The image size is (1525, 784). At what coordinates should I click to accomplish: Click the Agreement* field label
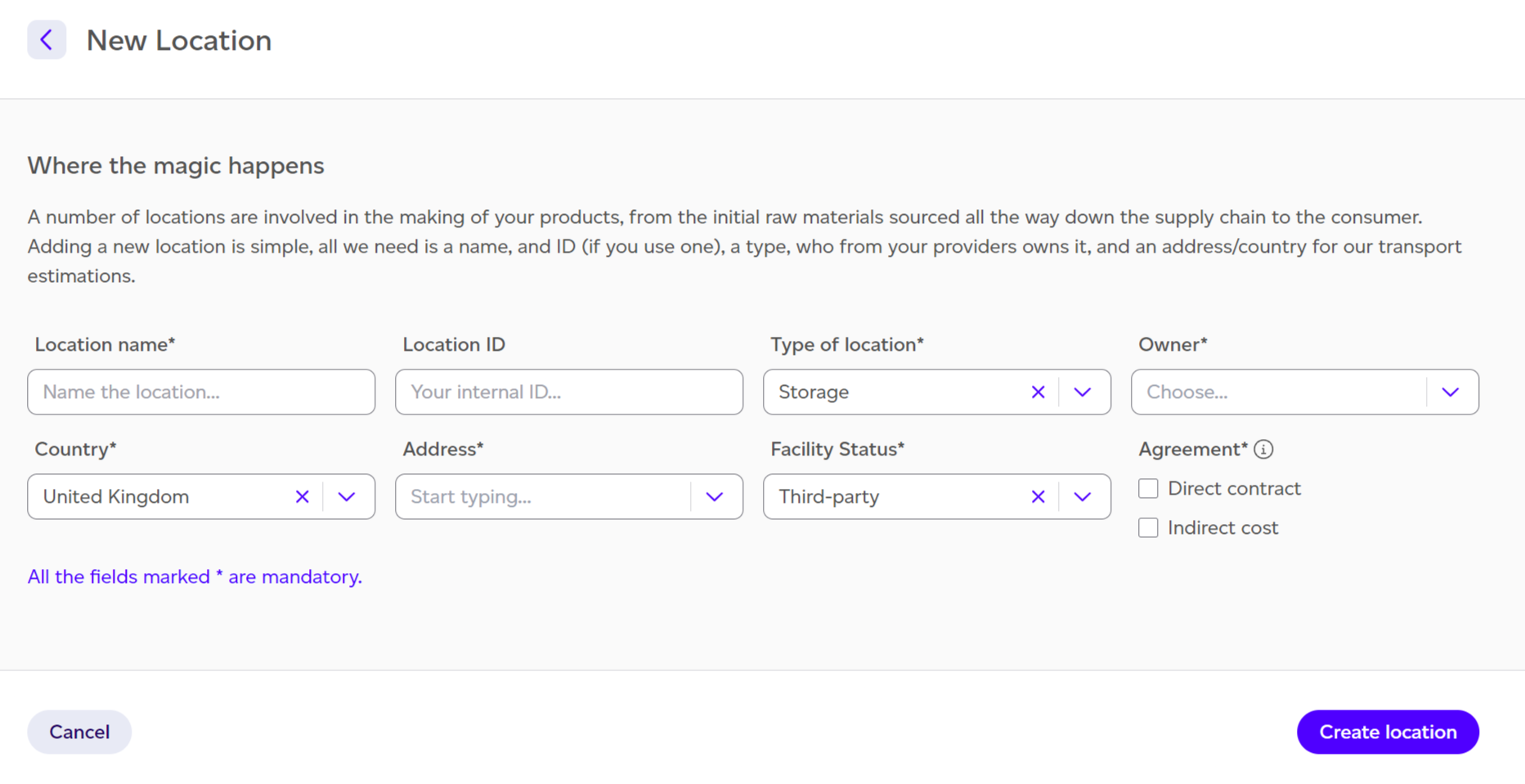point(1193,450)
